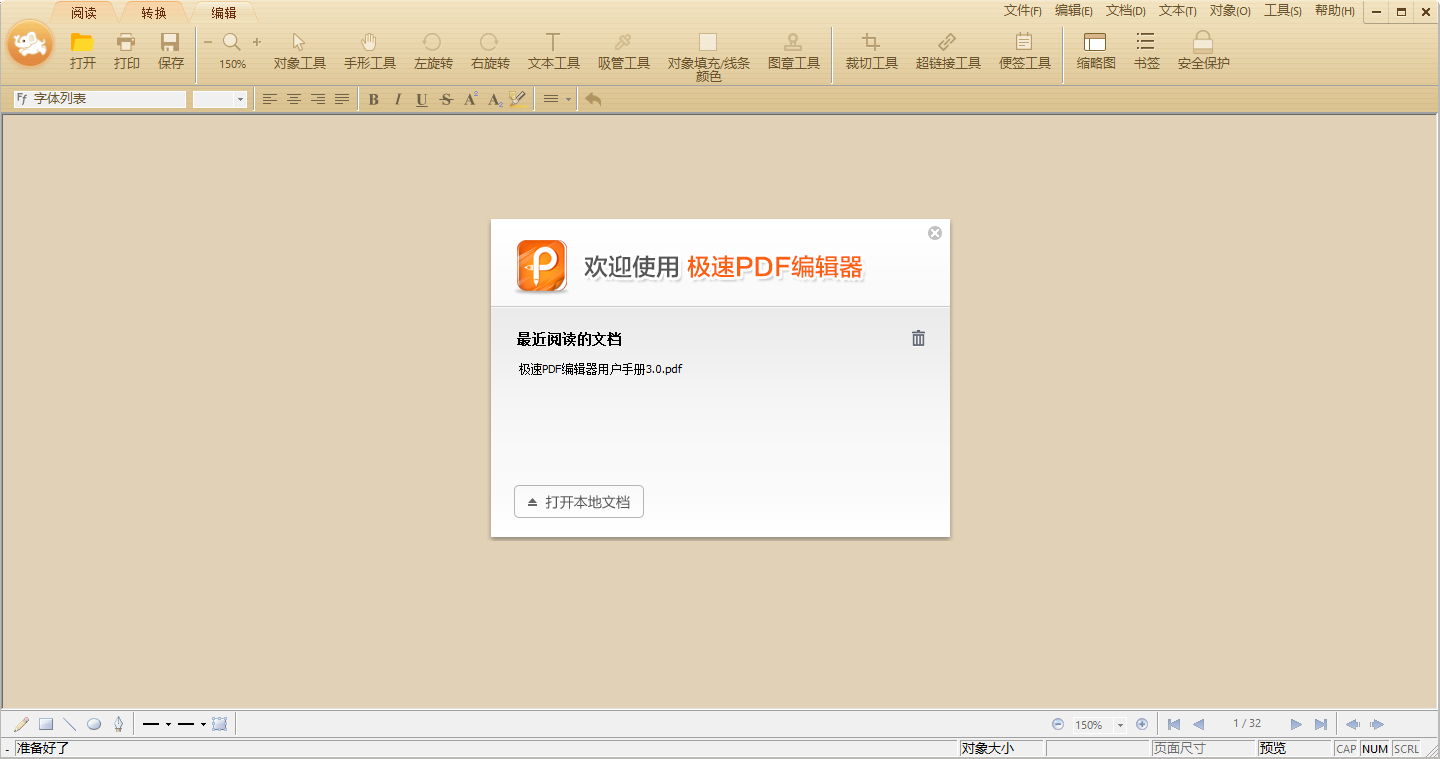Select the pen tool in bottom toolbar

click(118, 723)
